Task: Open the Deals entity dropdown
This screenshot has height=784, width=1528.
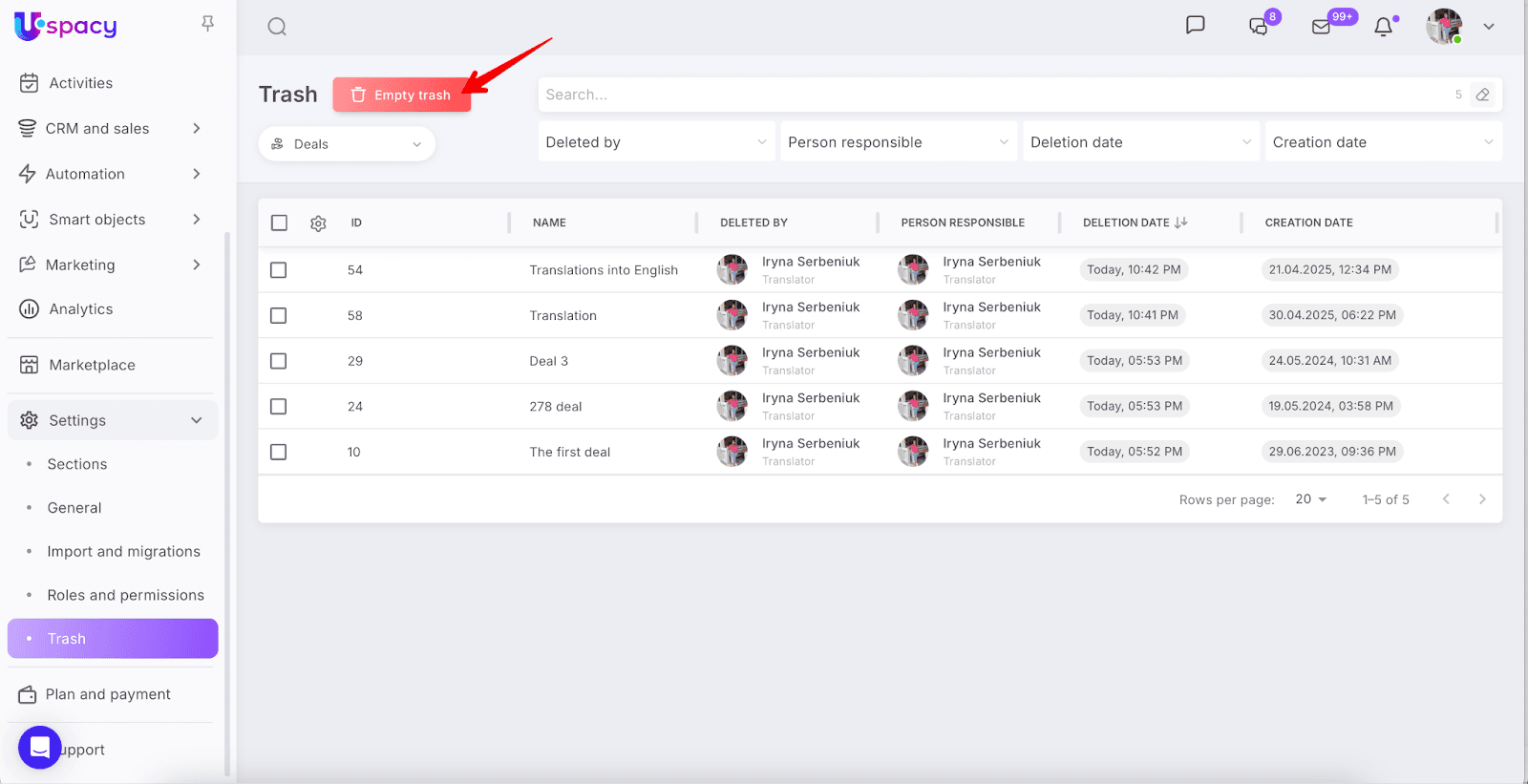Action: coord(347,144)
